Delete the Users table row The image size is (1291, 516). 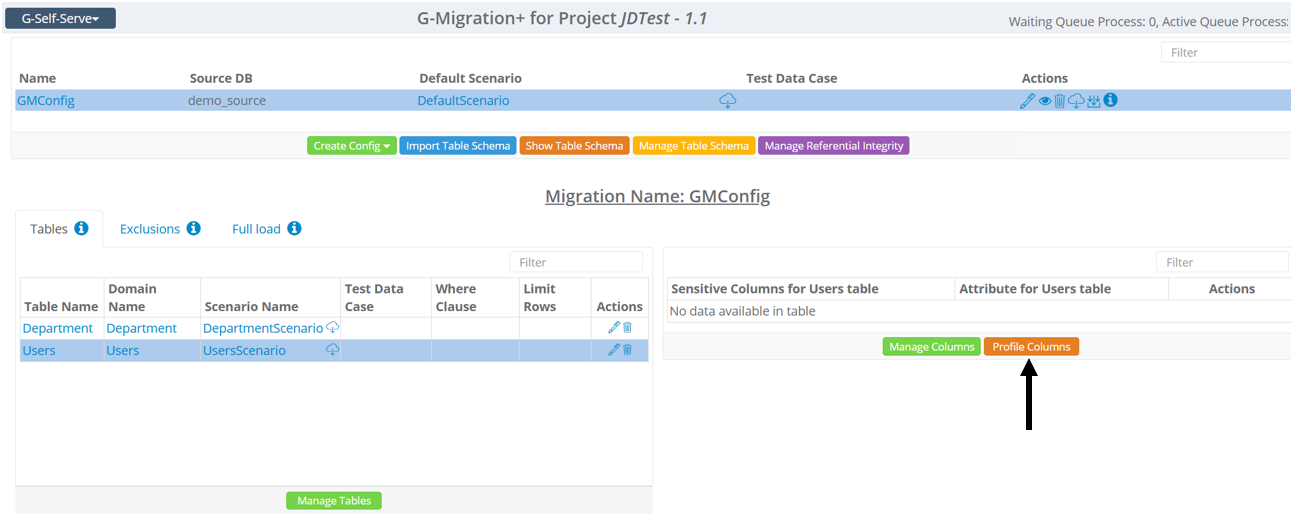tap(628, 350)
